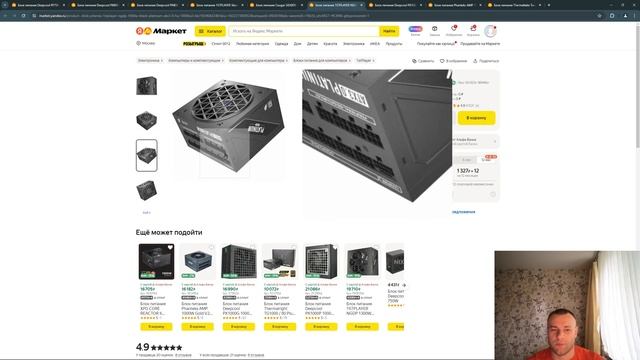Click the browser address bar
Viewport: 640px width, 360px height.
click(x=314, y=16)
